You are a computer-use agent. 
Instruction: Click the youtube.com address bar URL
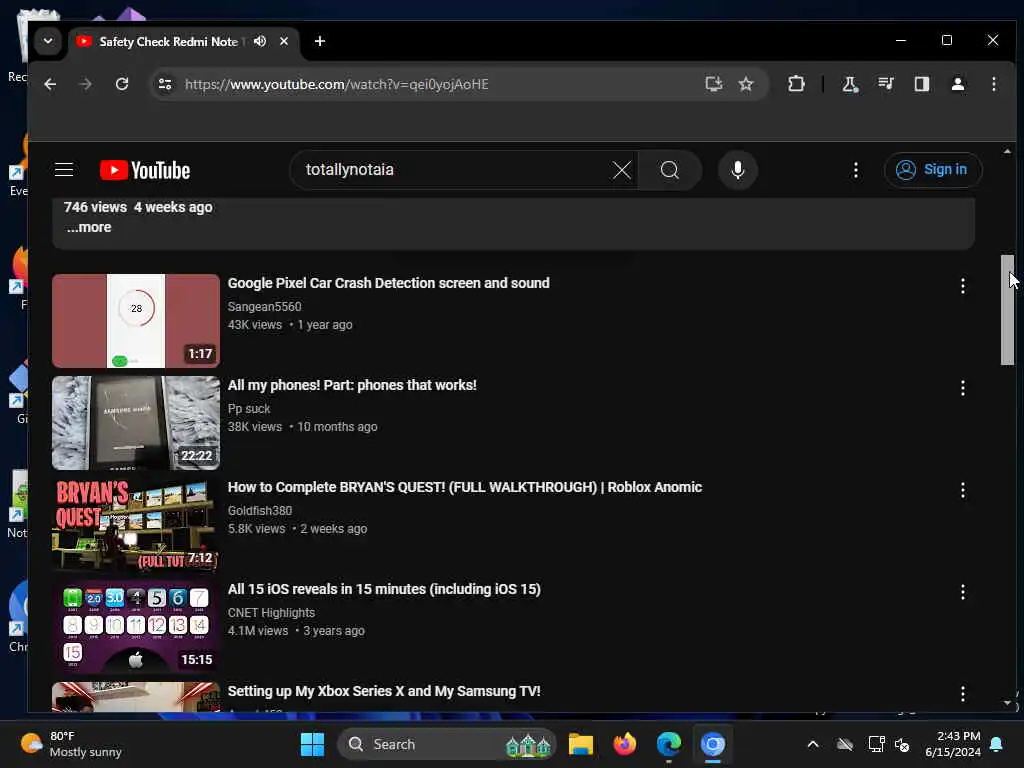coord(336,84)
